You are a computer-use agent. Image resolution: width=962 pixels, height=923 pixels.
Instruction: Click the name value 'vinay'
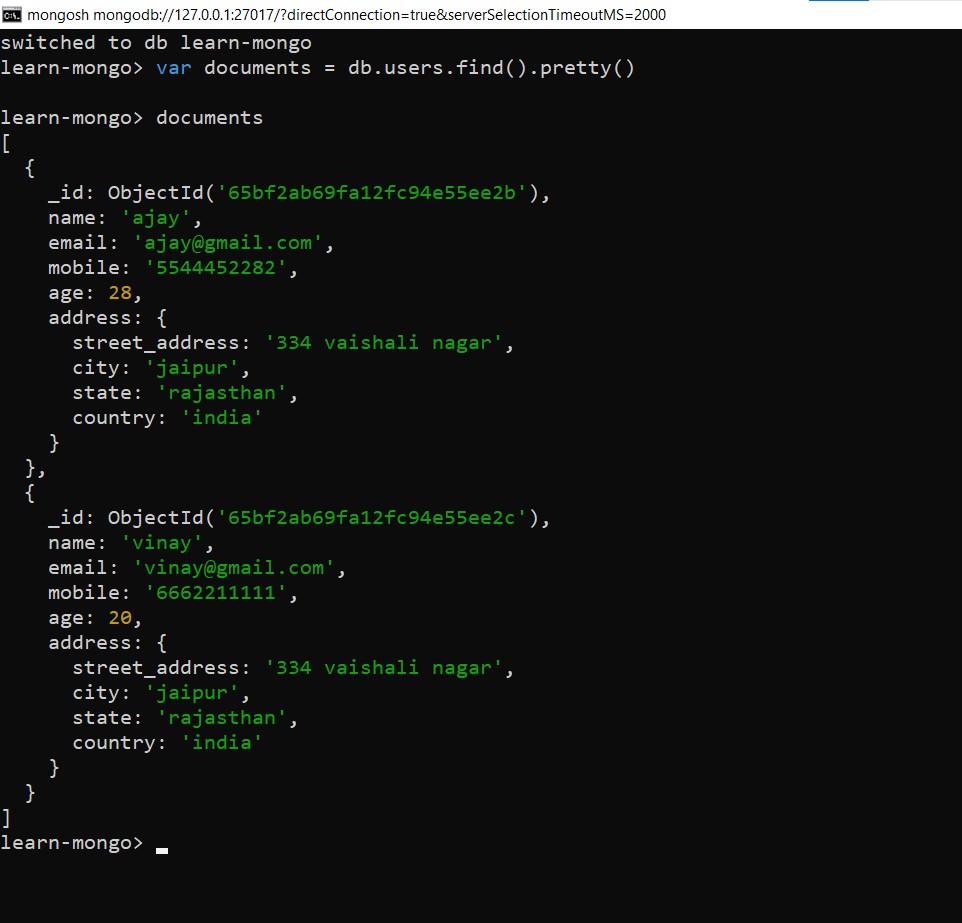(162, 543)
